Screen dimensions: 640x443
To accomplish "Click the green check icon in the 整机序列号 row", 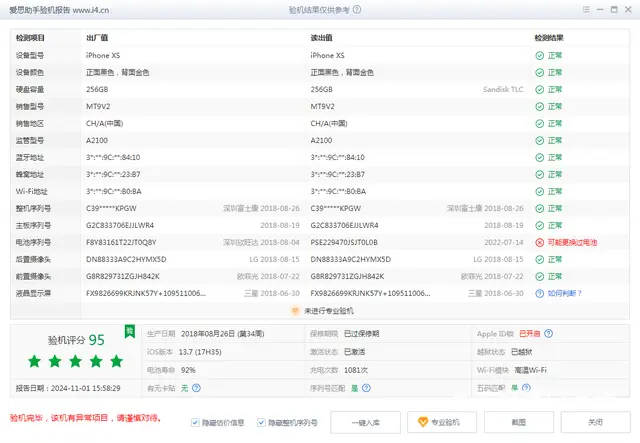I will coord(540,209).
